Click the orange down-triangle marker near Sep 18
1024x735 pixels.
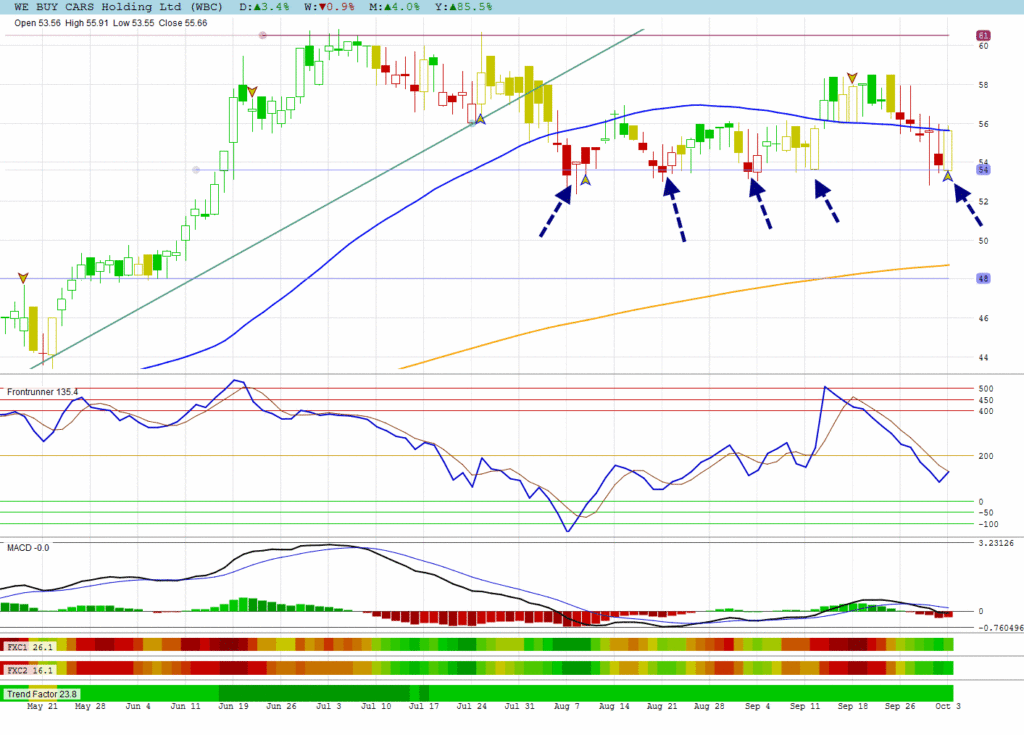852,77
